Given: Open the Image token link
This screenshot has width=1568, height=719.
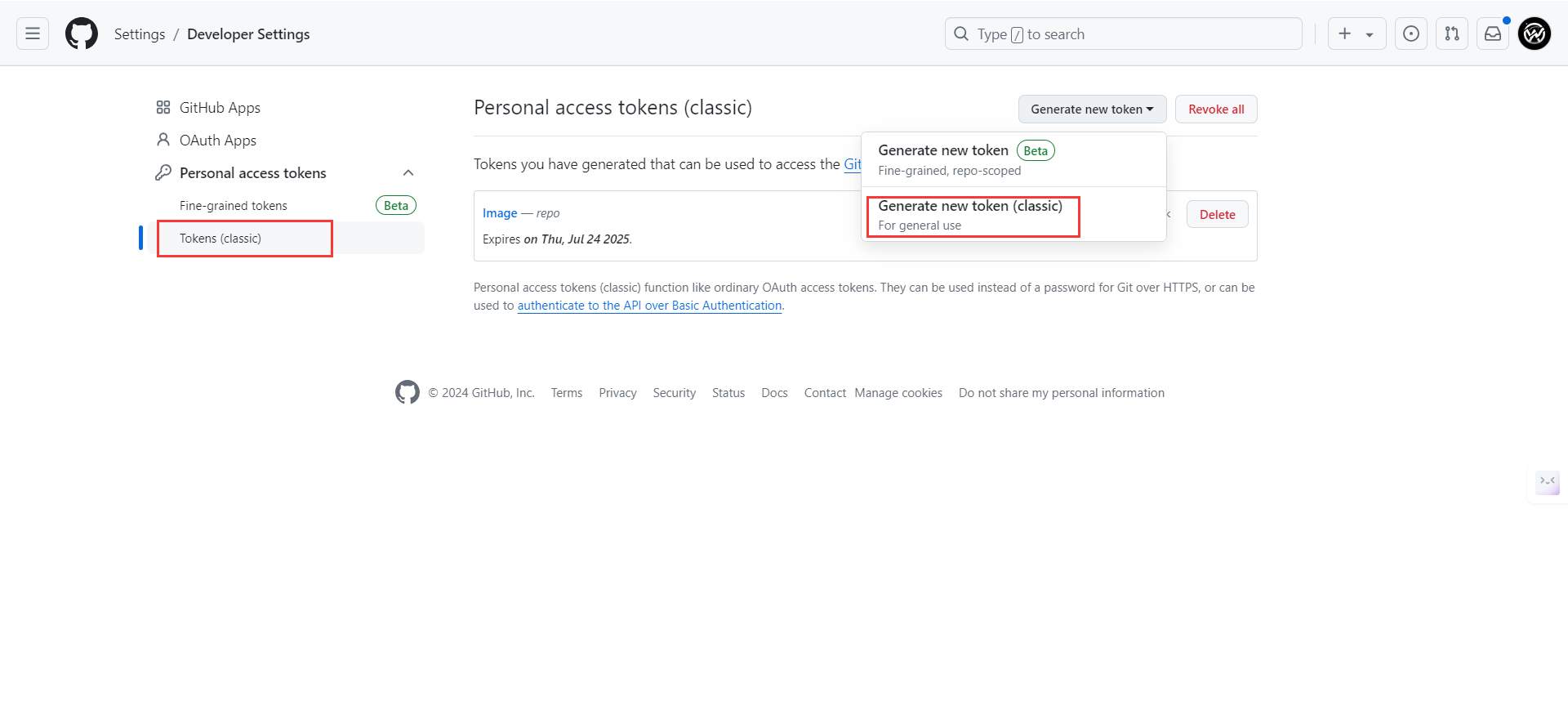Looking at the screenshot, I should (x=500, y=213).
